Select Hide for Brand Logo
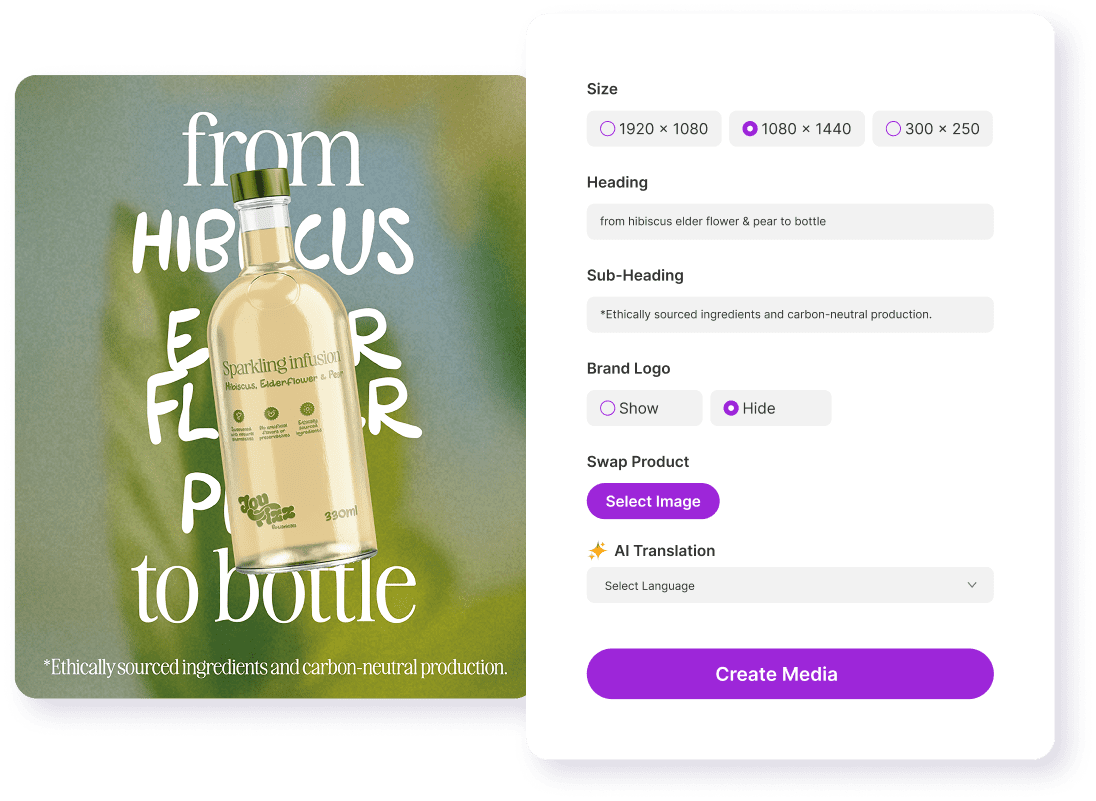Viewport: 1096px width, 801px height. (x=770, y=408)
